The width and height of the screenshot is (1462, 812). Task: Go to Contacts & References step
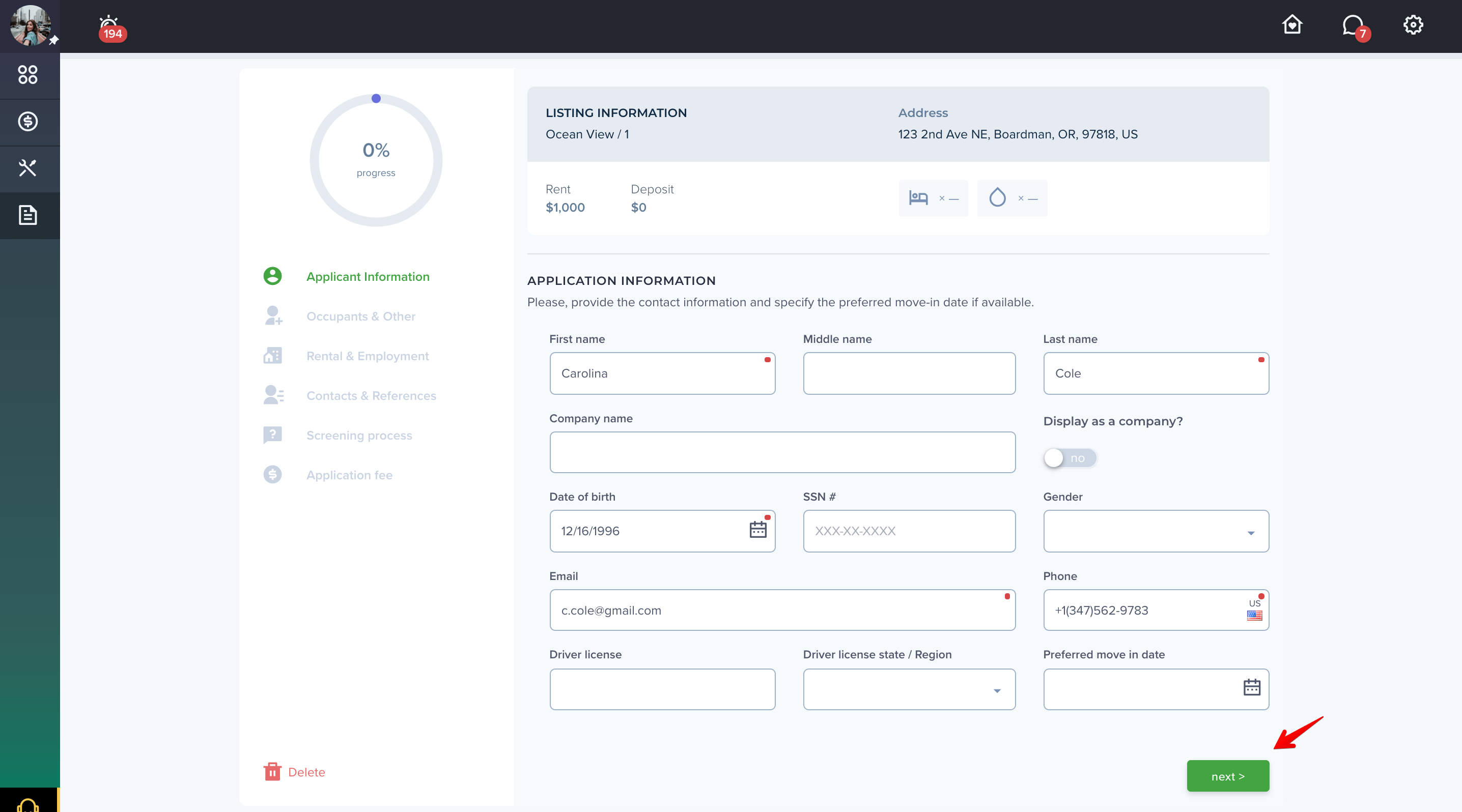click(371, 396)
